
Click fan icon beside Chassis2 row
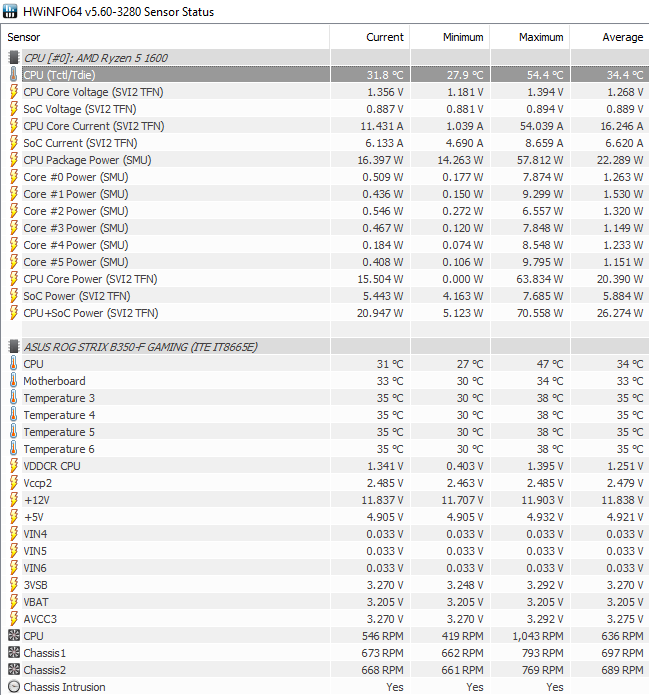14,669
